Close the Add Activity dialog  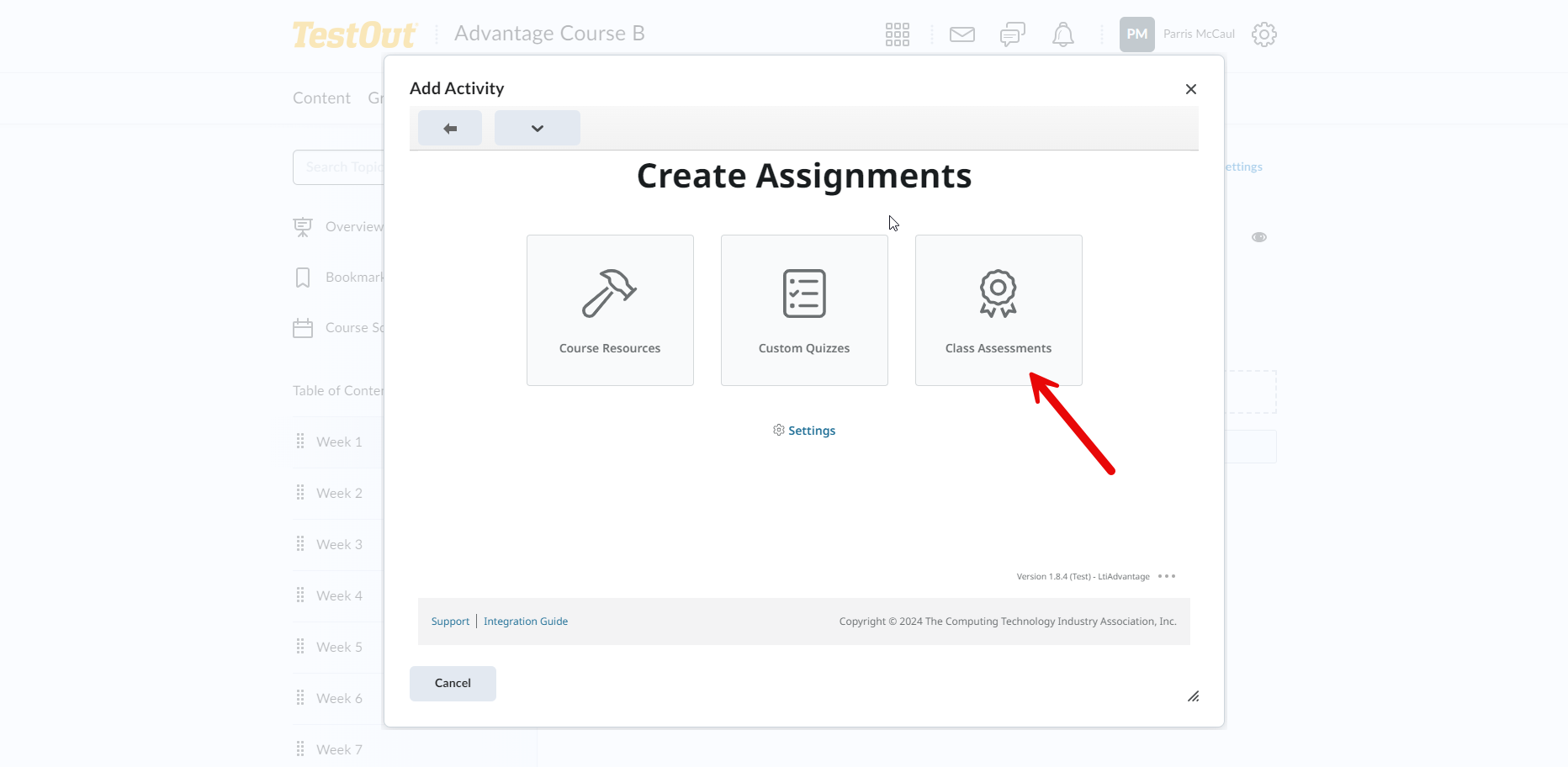[x=1191, y=89]
